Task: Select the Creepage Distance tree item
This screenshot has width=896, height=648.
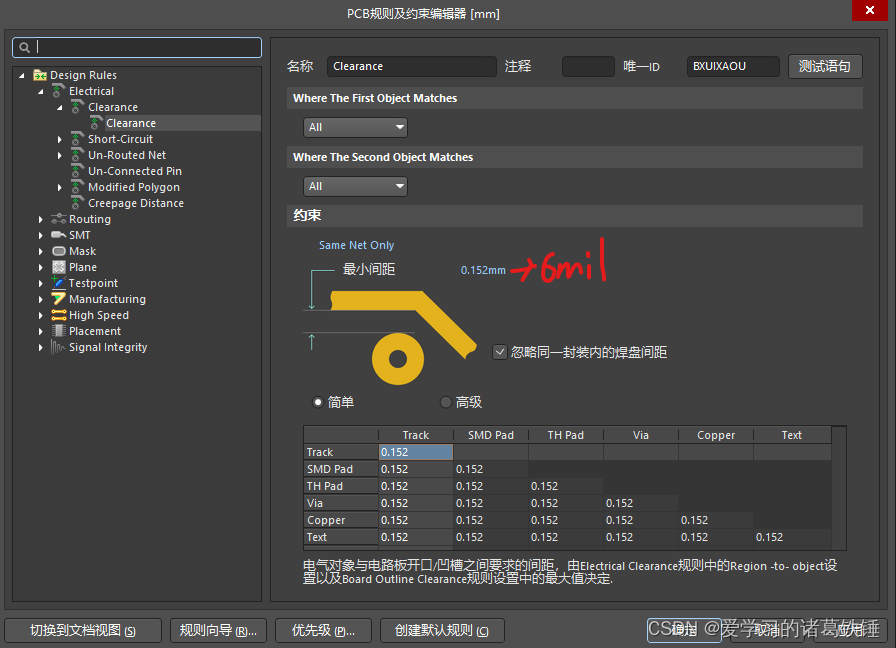Action: click(135, 203)
